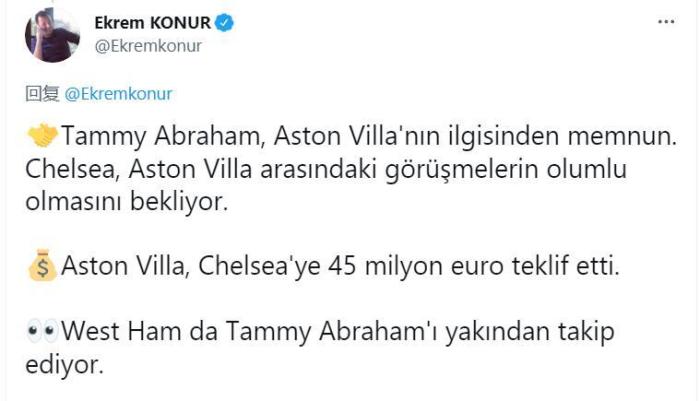
Task: Click the blue verified badge icon
Action: pyautogui.click(x=227, y=21)
